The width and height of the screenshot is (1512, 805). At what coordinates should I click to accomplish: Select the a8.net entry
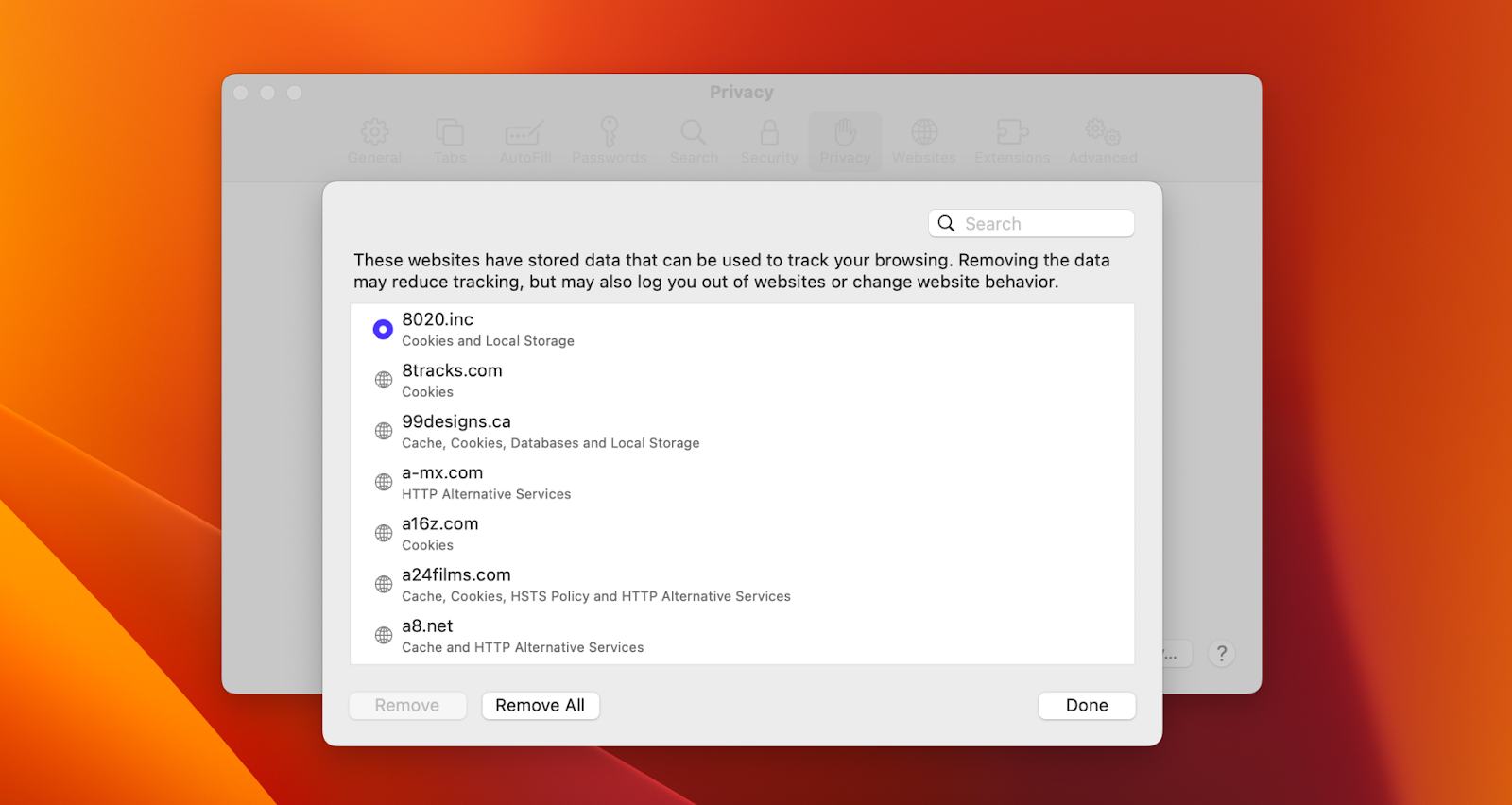pos(742,635)
